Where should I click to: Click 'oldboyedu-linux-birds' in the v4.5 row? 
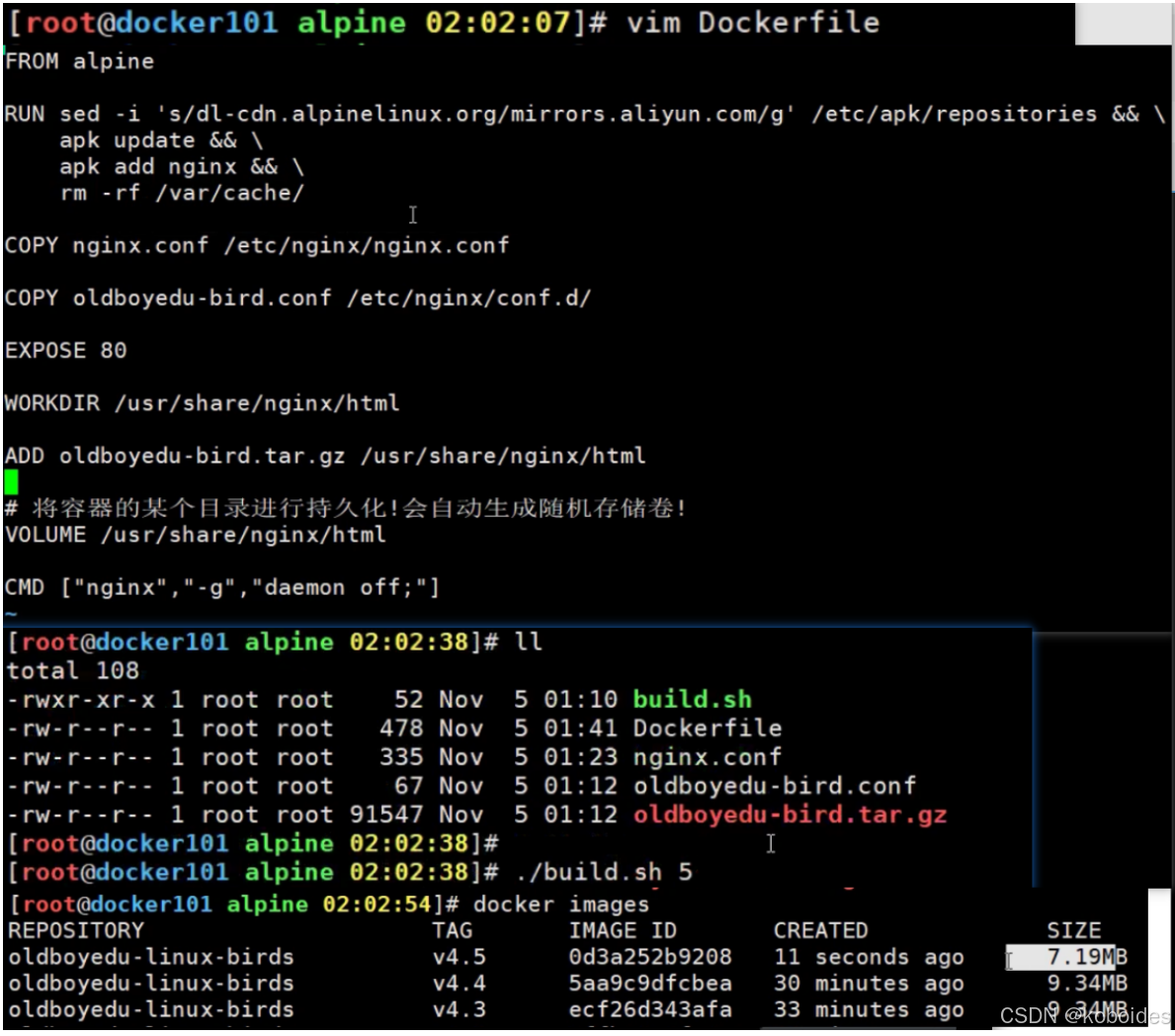coord(150,957)
